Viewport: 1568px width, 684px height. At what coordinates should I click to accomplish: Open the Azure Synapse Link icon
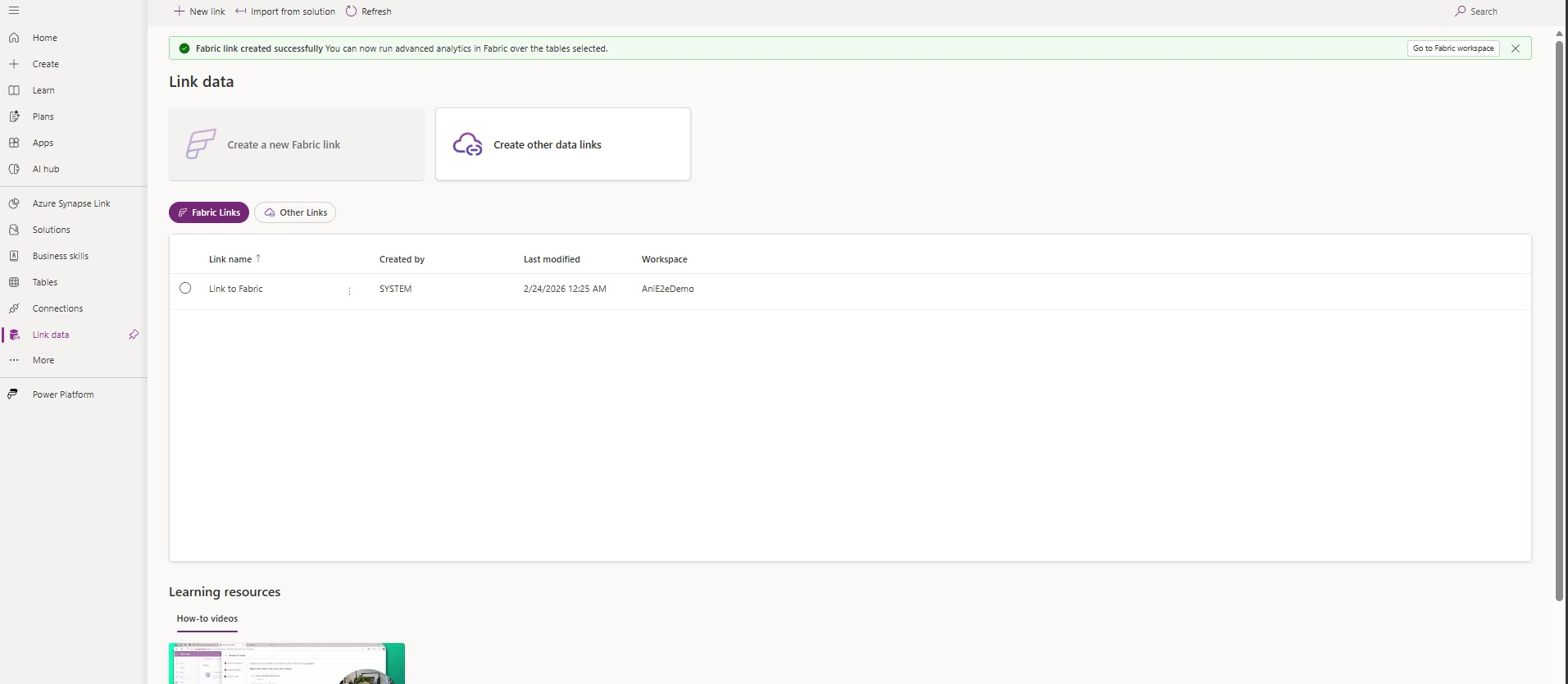pos(14,203)
